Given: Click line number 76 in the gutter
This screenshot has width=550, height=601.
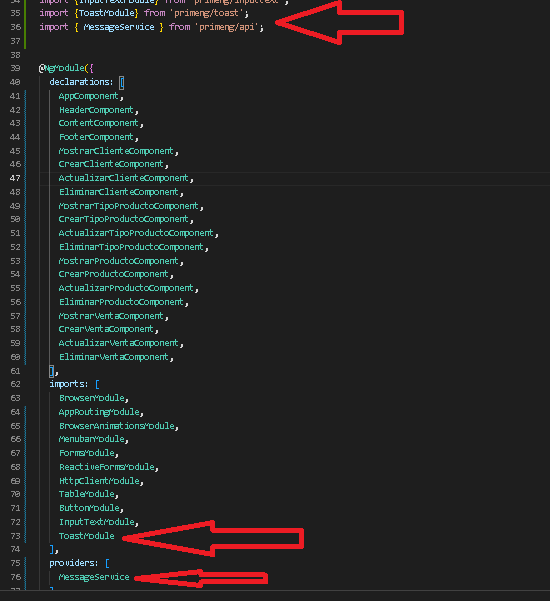Looking at the screenshot, I should (15, 577).
